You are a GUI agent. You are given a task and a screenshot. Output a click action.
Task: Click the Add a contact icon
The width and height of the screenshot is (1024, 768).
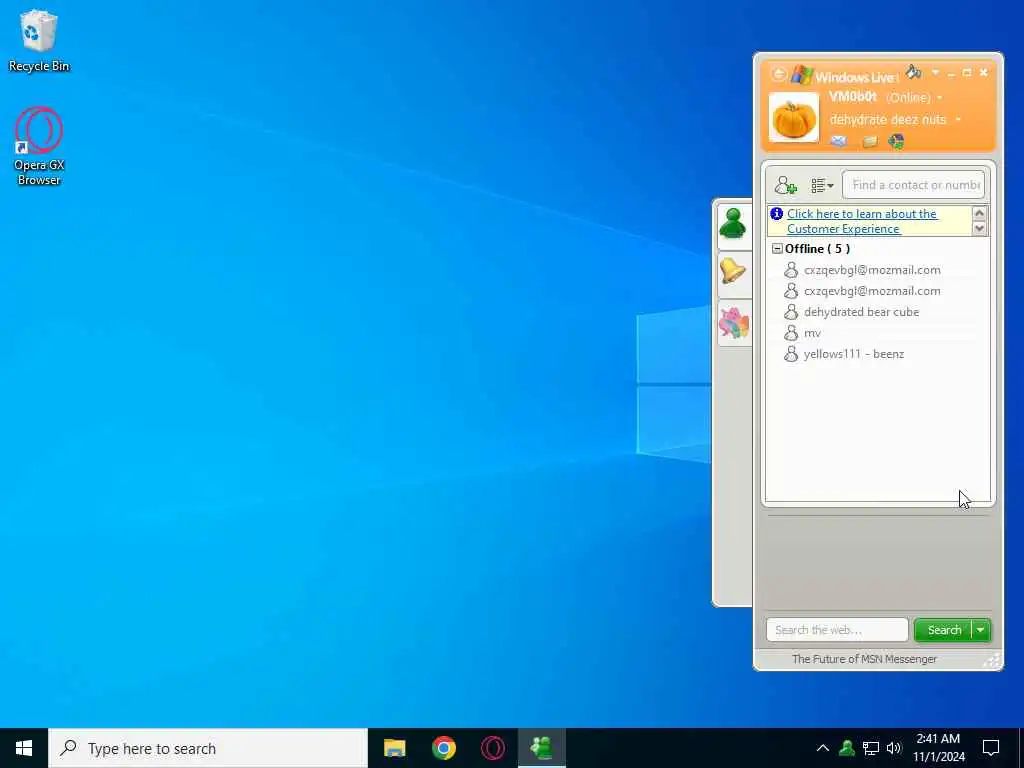786,185
